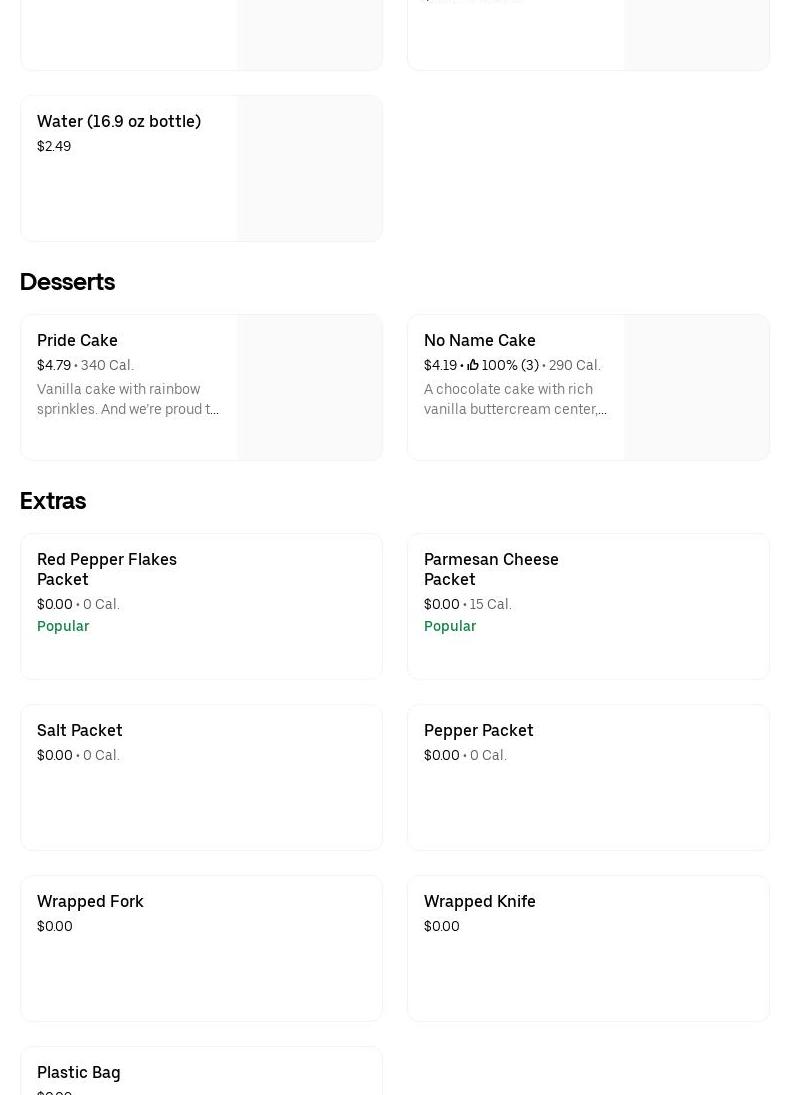
Task: Choose the Salt Packet extra
Action: (x=80, y=731)
